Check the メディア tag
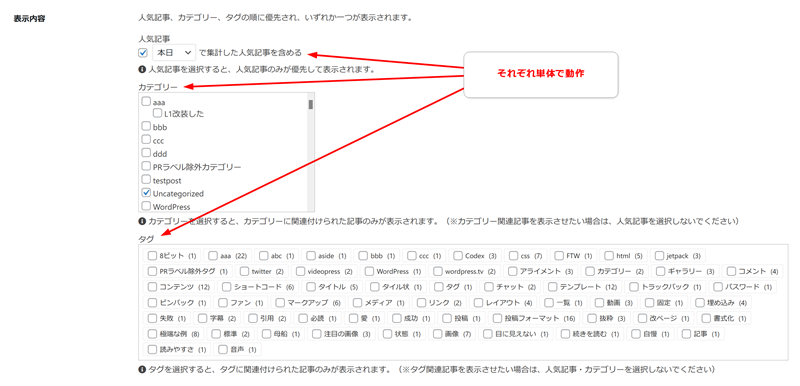 pos(358,302)
